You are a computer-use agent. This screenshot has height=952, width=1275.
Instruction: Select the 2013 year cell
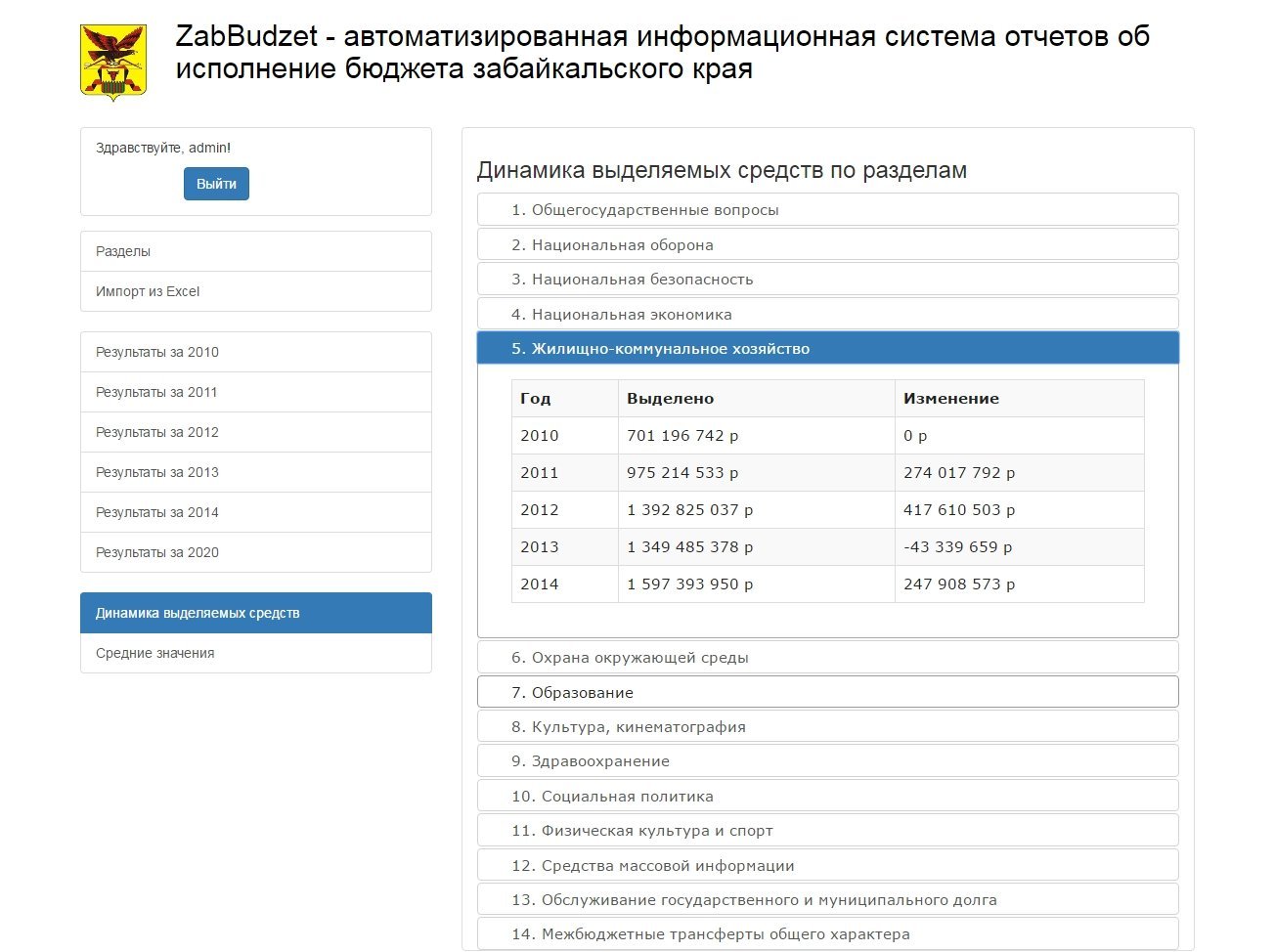[x=565, y=547]
